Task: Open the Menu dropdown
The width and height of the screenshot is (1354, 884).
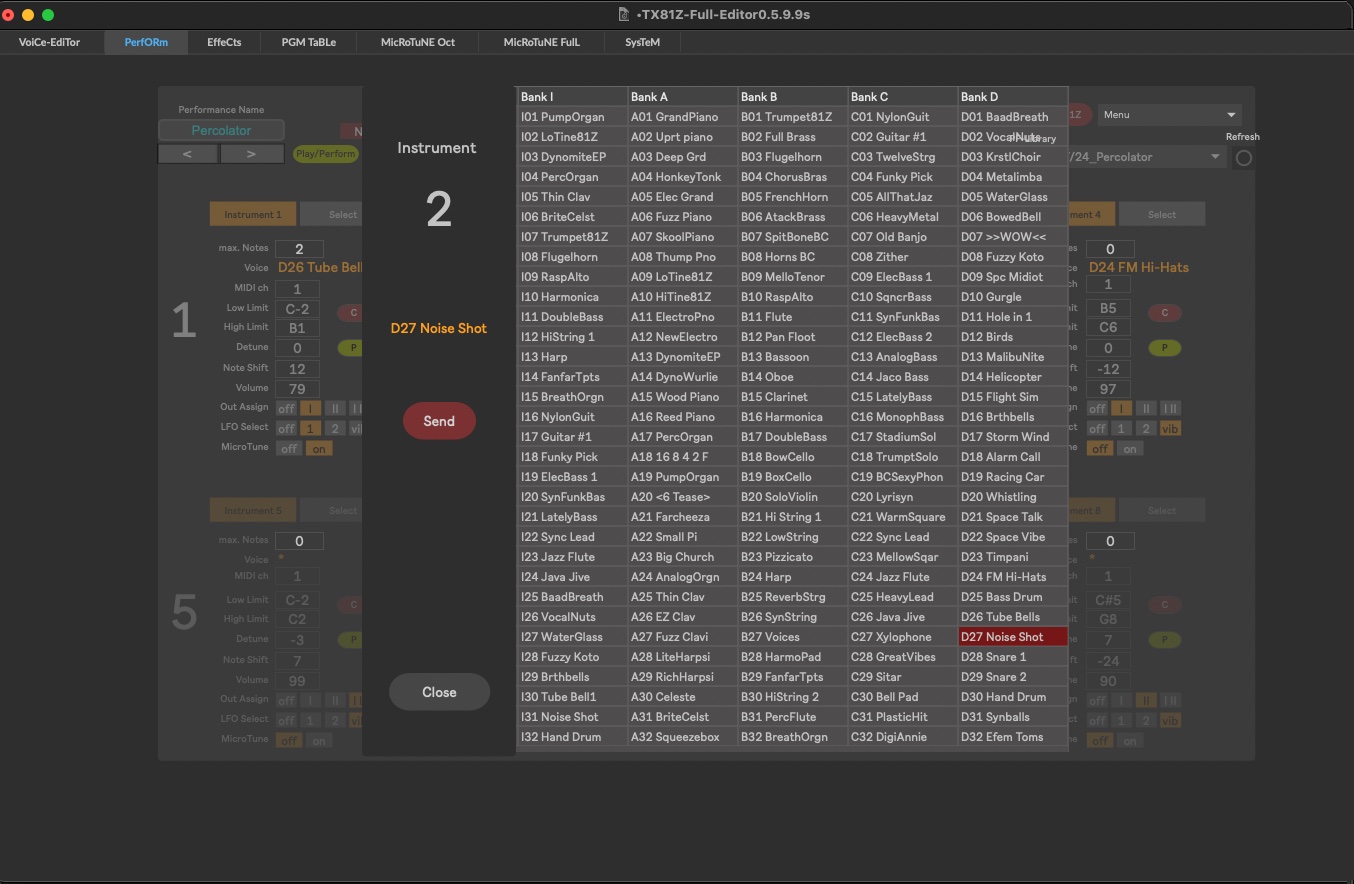Action: click(x=1169, y=115)
